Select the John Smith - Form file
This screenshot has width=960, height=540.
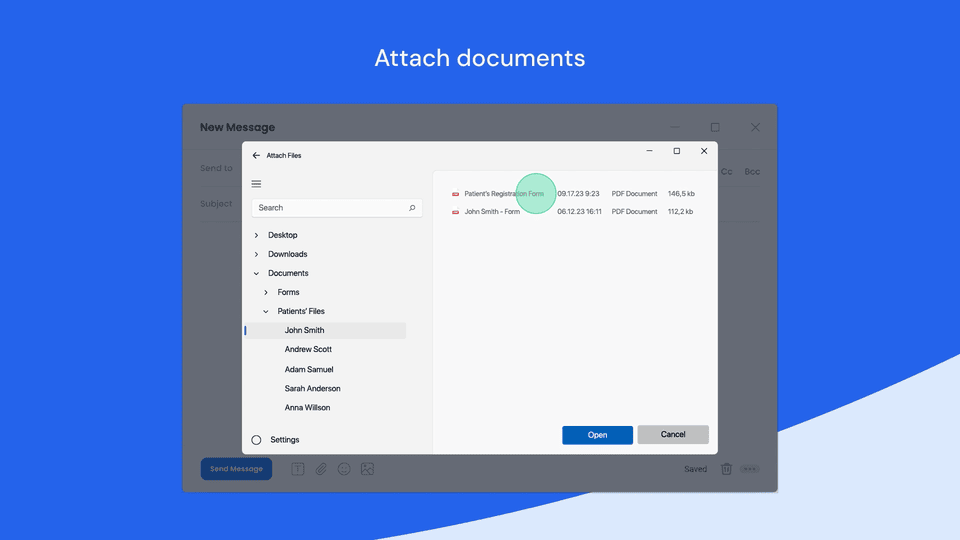492,212
